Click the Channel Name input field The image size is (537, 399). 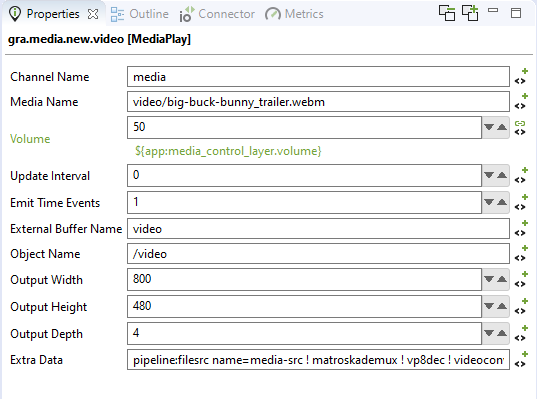[318, 77]
